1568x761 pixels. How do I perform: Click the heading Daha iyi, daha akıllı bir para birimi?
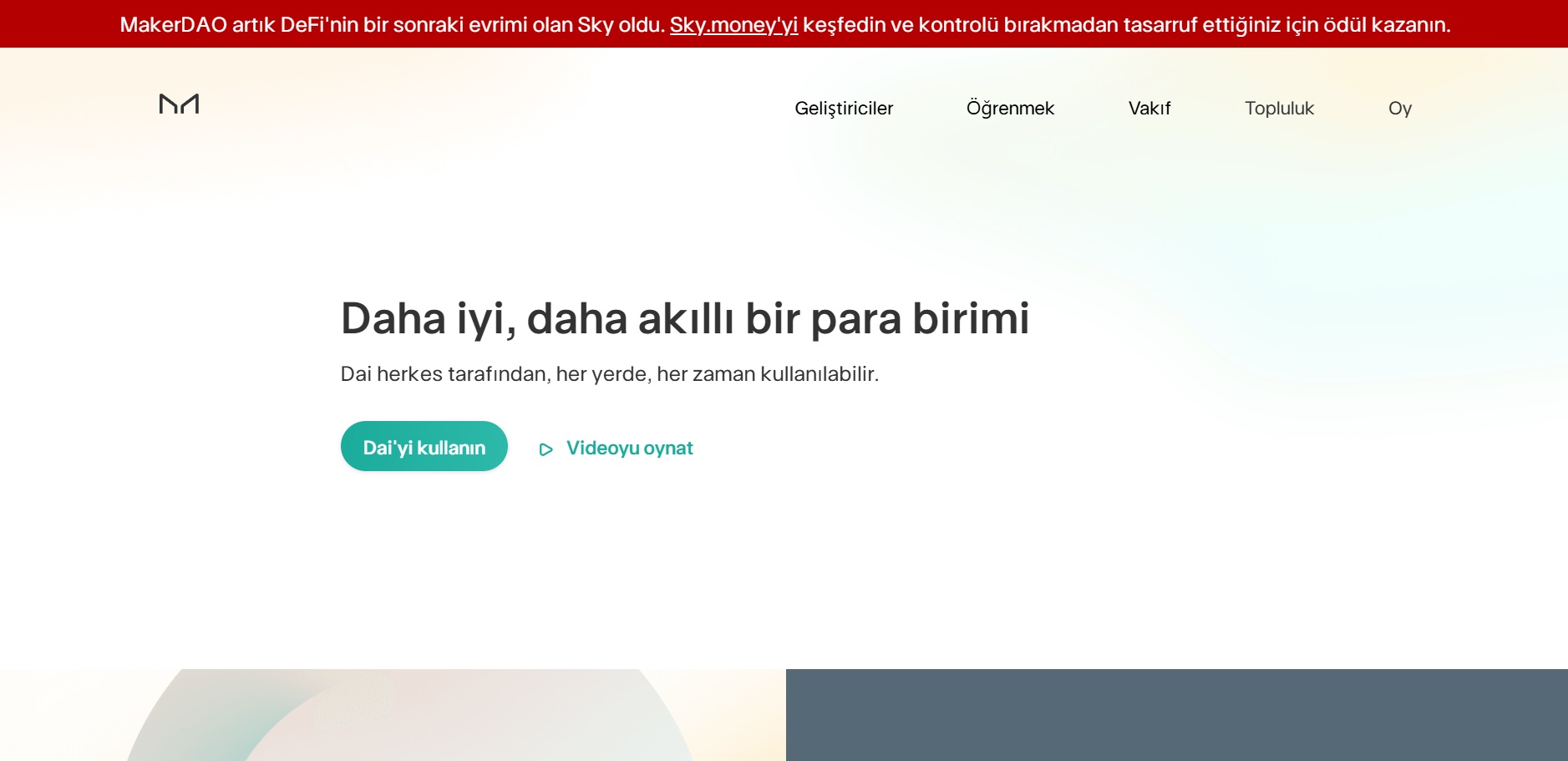(x=685, y=318)
